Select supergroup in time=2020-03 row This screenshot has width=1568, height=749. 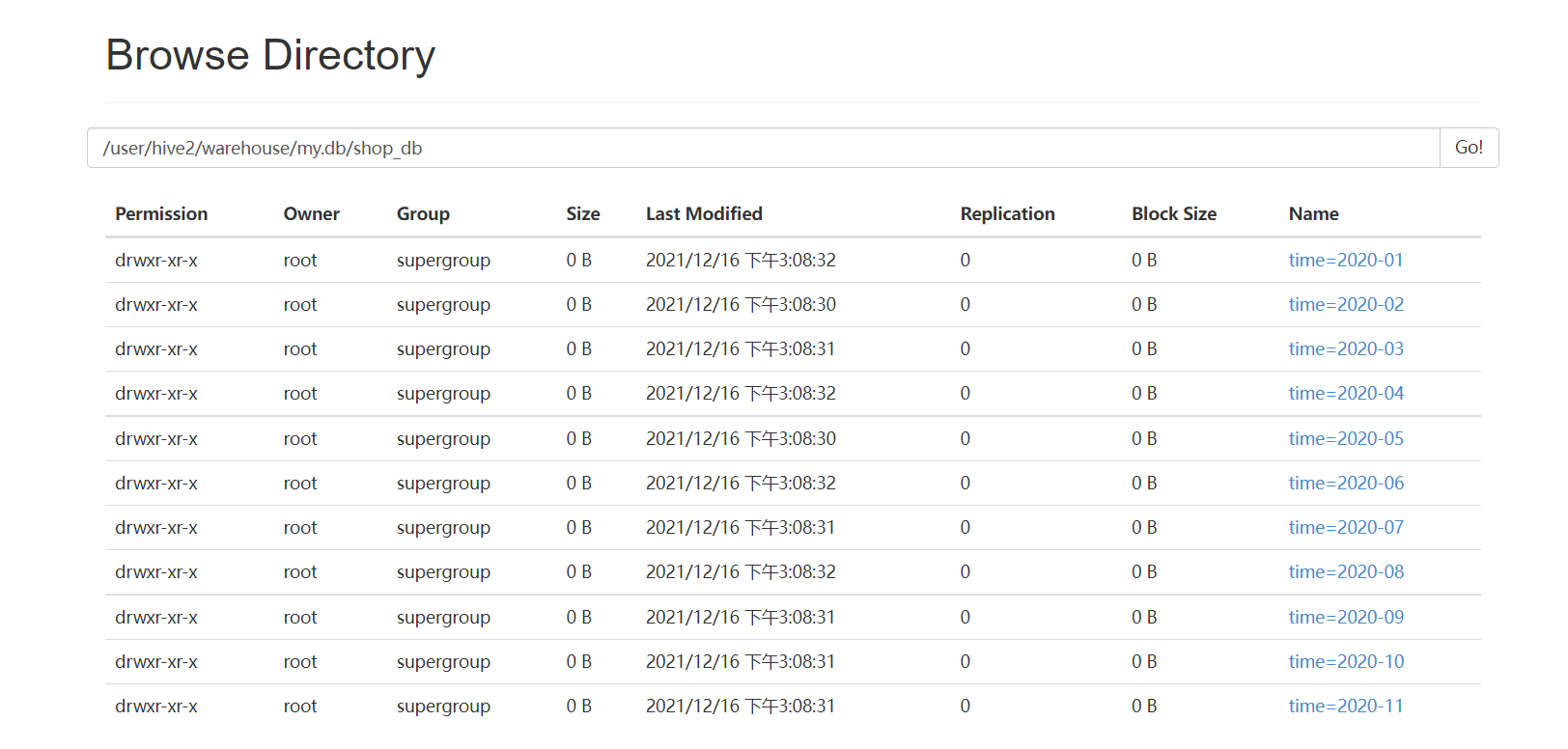pos(443,349)
